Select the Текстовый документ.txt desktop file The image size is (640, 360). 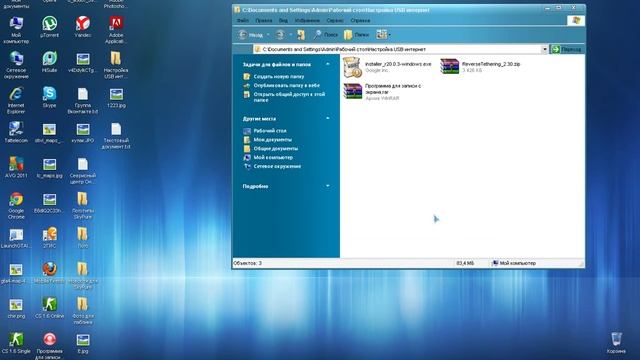coord(116,136)
